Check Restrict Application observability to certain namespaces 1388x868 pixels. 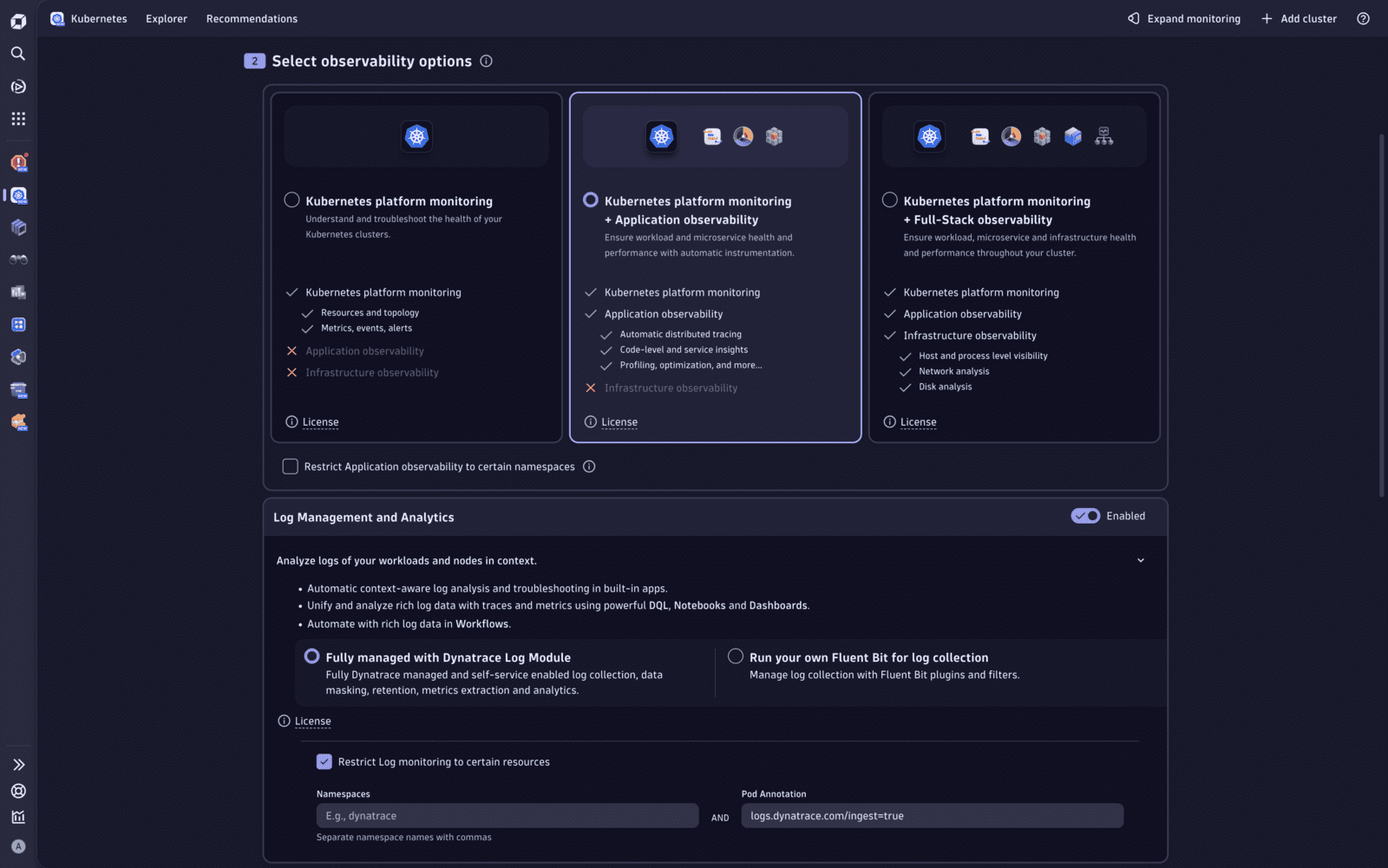click(x=290, y=466)
